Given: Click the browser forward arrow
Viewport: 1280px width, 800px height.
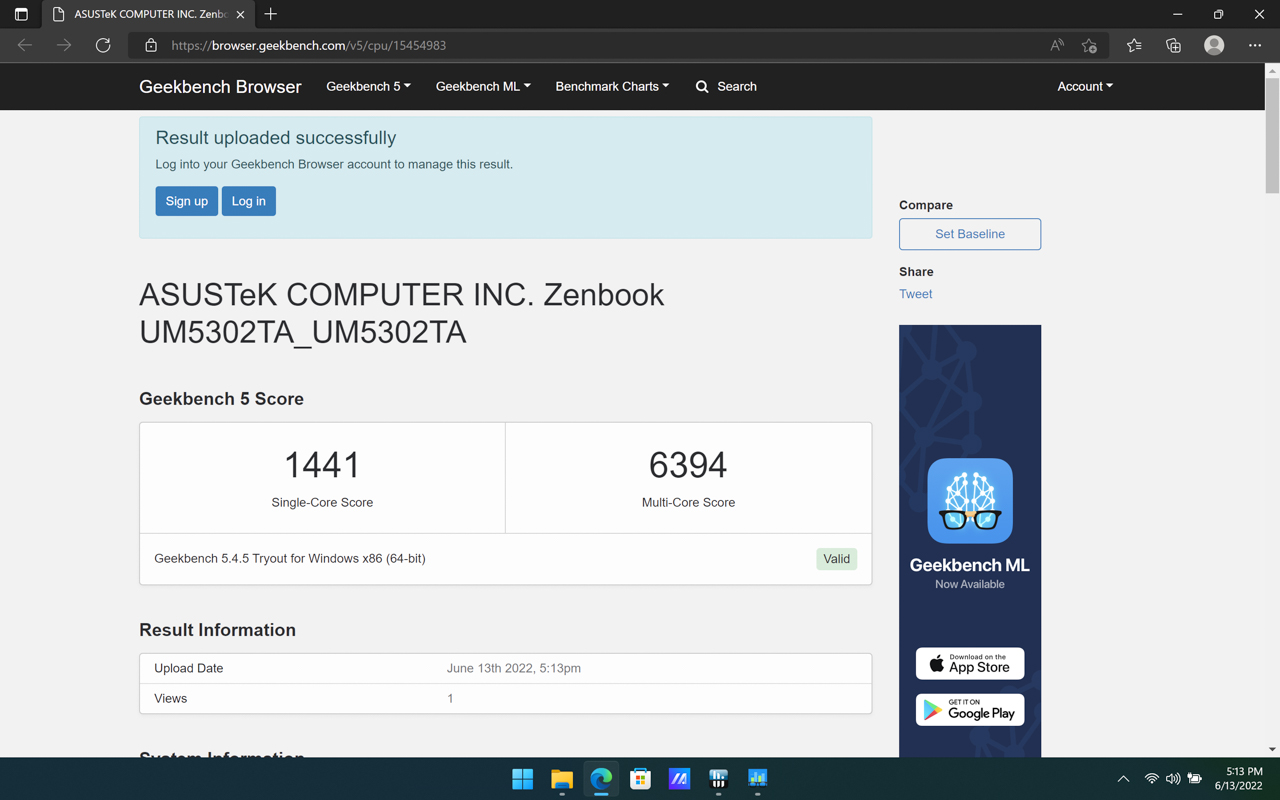Looking at the screenshot, I should (x=64, y=45).
